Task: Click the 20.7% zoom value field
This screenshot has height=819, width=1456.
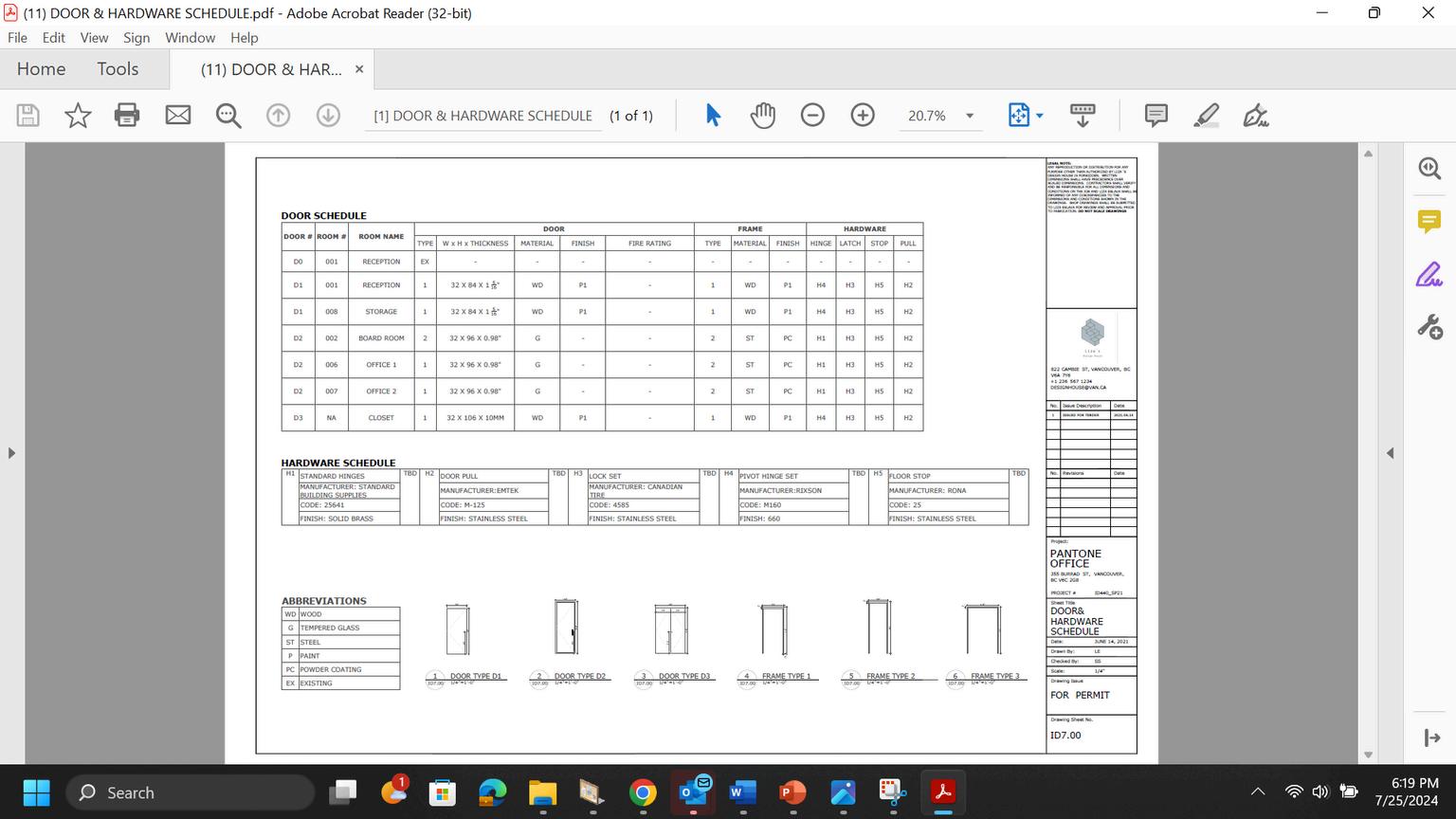Action: pyautogui.click(x=927, y=116)
